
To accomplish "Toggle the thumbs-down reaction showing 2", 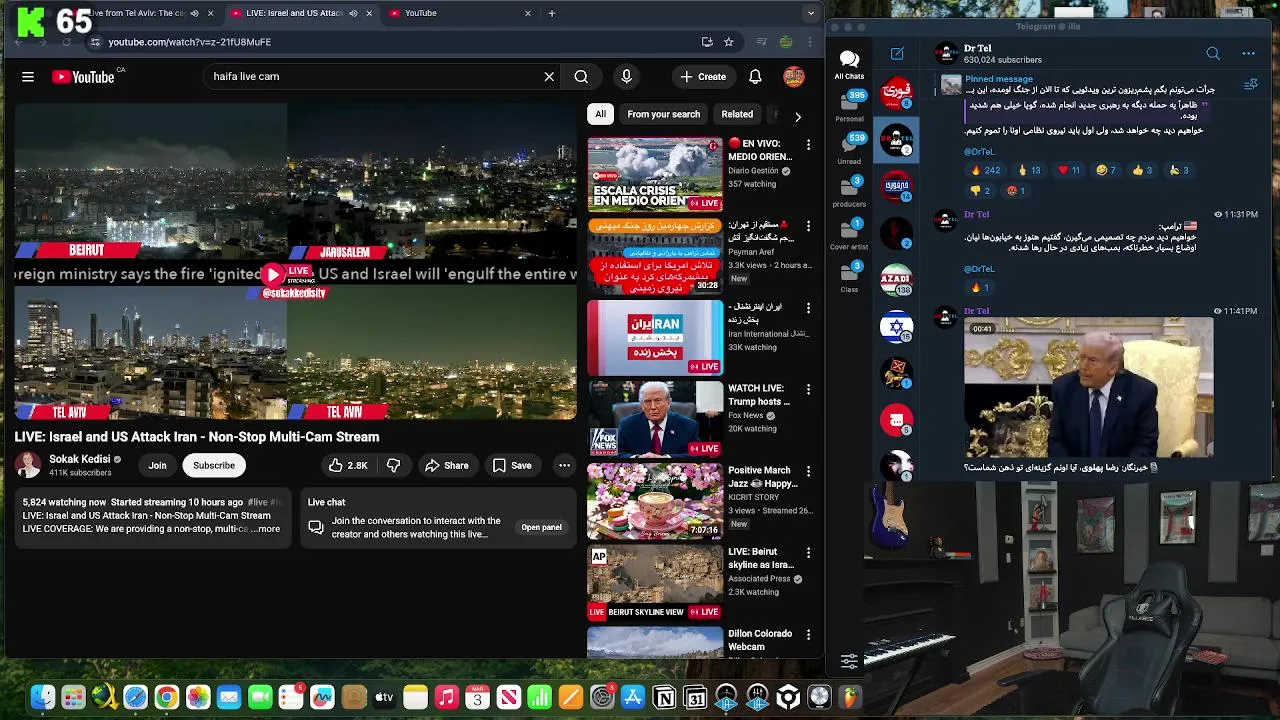I will click(x=980, y=190).
